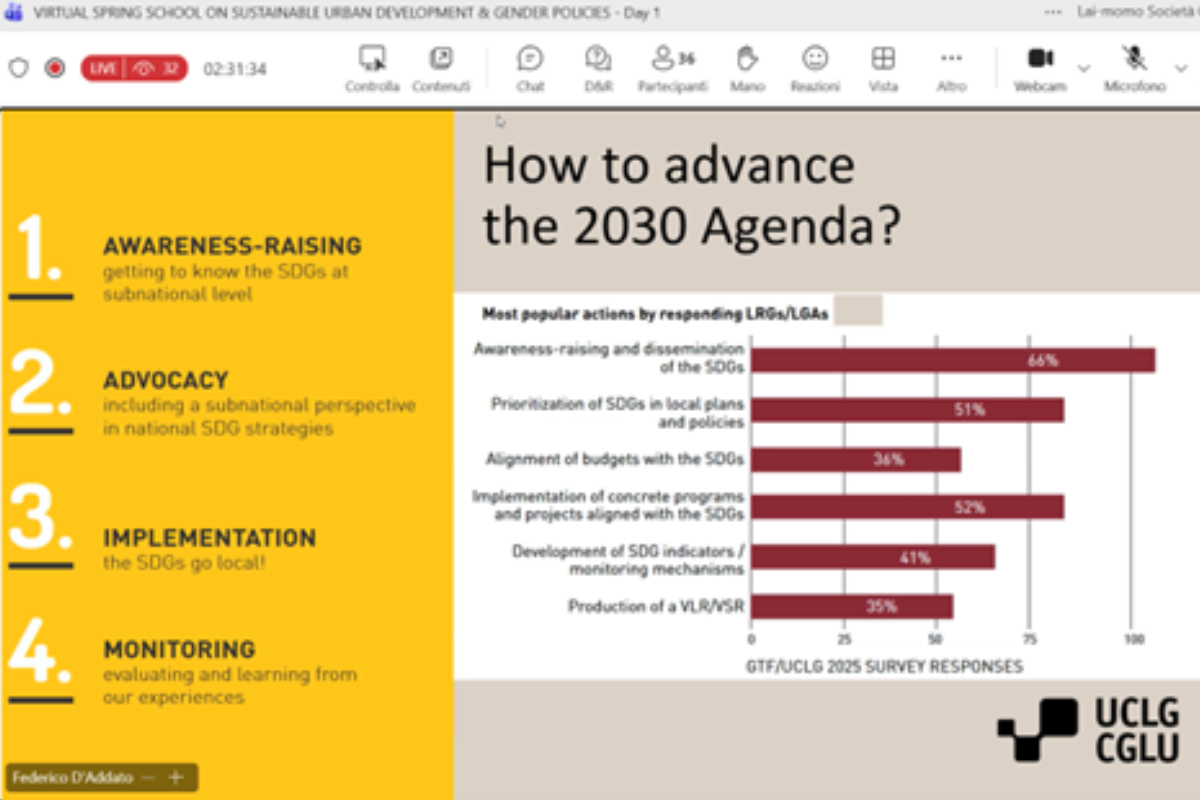Stop the recording with the red dot
This screenshot has height=800, width=1200.
click(54, 66)
